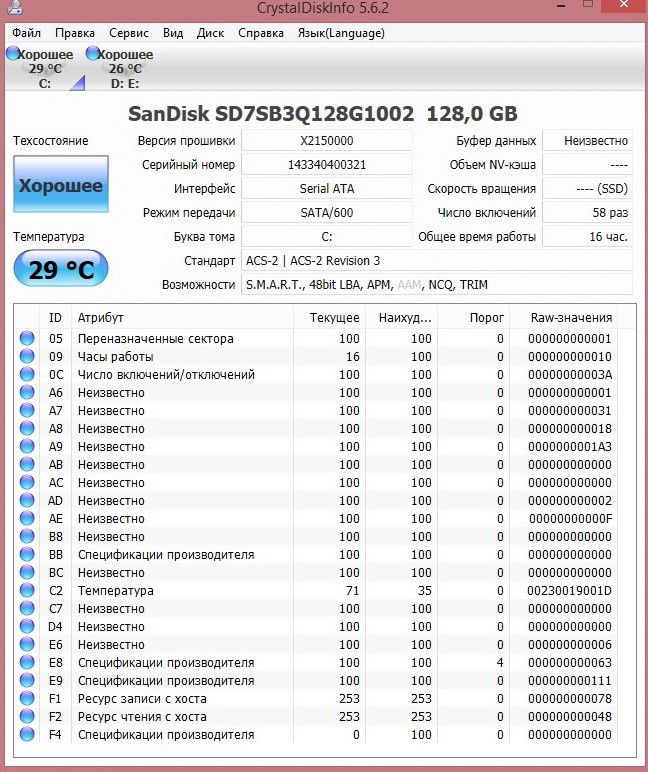Open the Справка menu

261,33
